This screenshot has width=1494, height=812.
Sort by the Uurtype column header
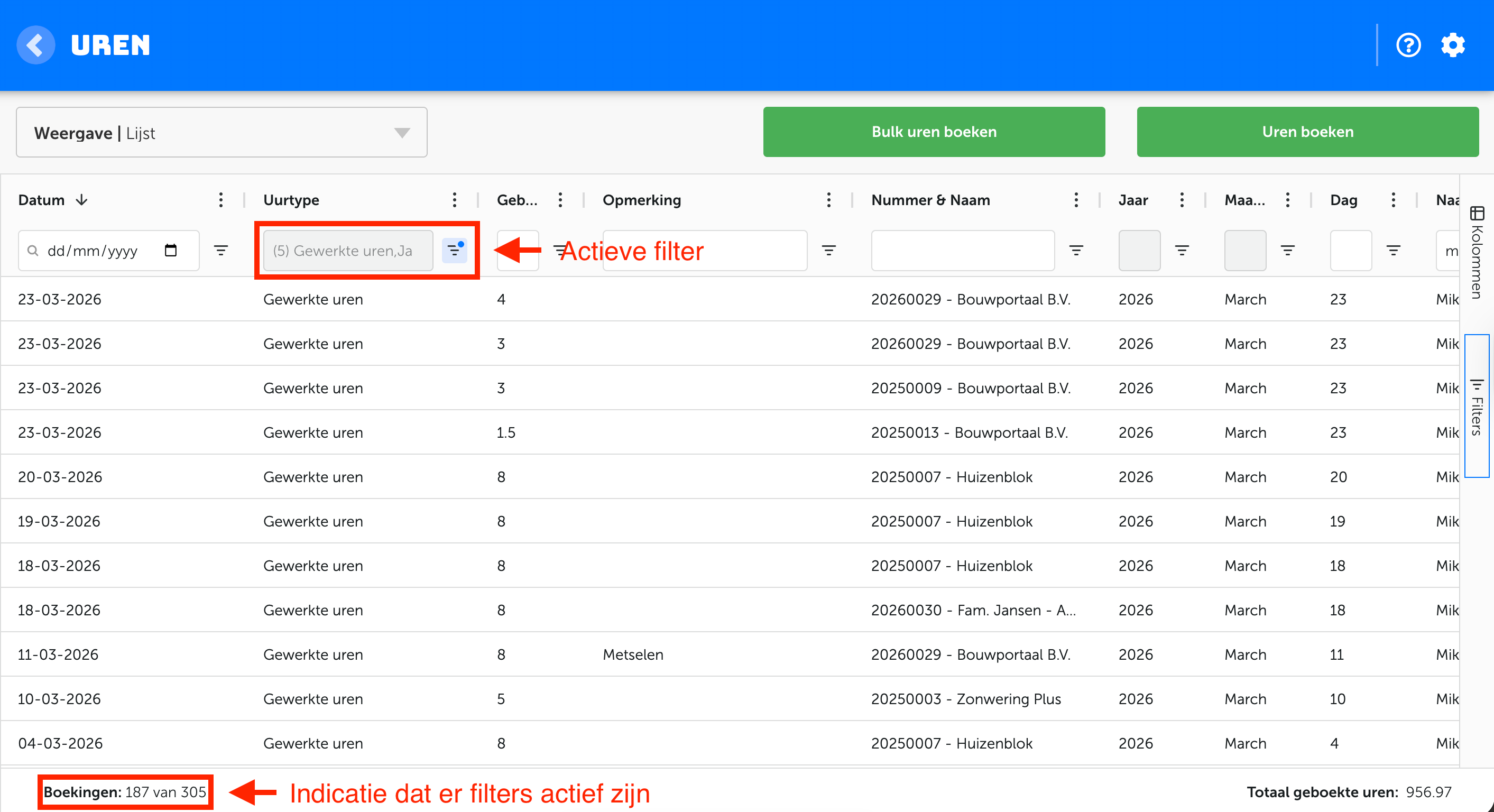(x=291, y=199)
